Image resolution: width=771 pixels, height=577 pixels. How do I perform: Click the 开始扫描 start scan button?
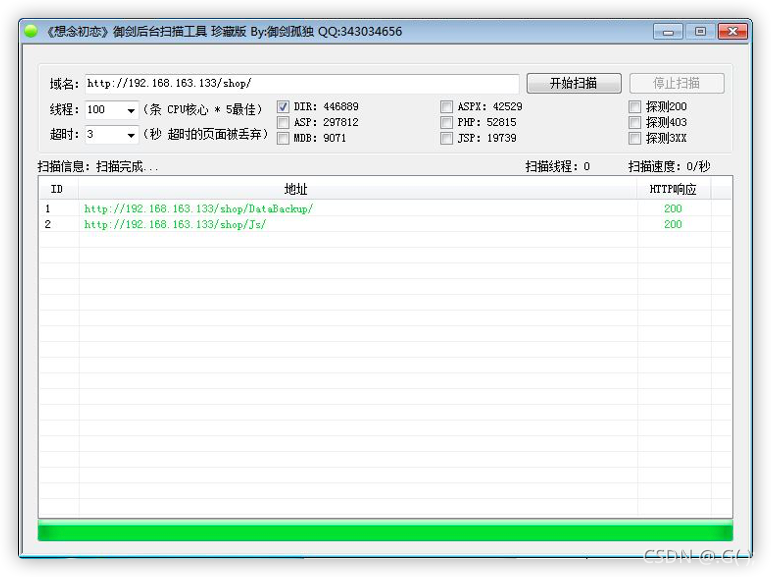pyautogui.click(x=574, y=83)
